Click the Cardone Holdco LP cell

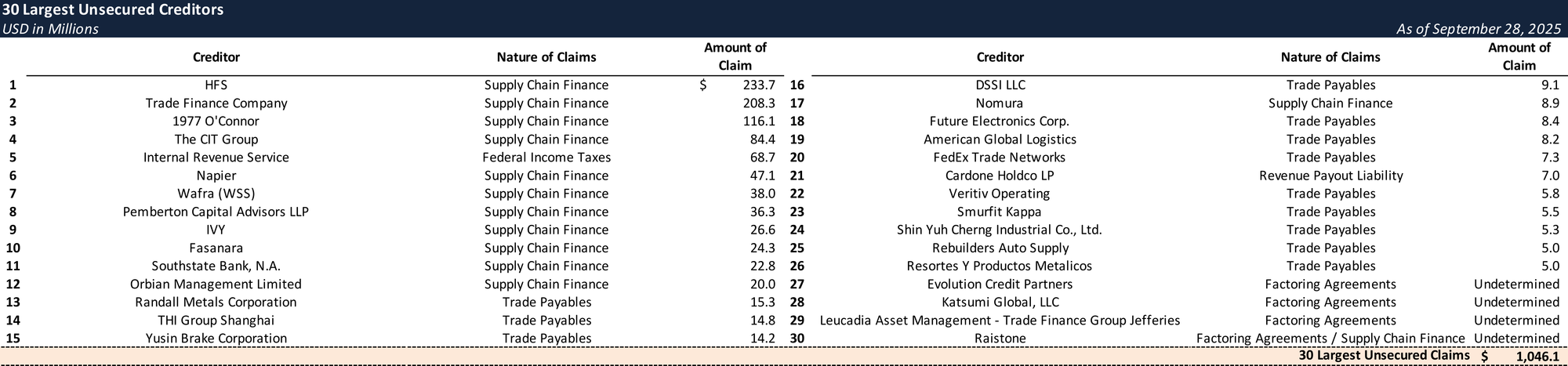[1000, 176]
